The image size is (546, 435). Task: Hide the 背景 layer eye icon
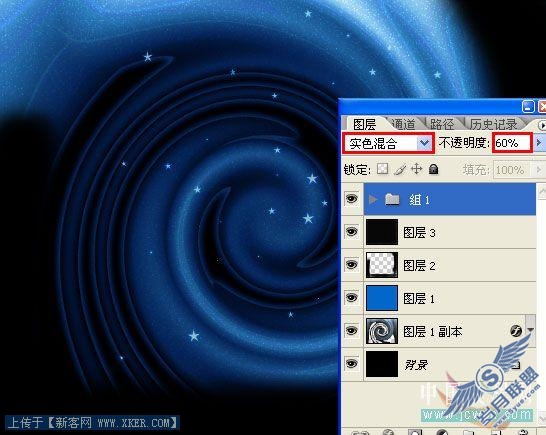pyautogui.click(x=351, y=363)
